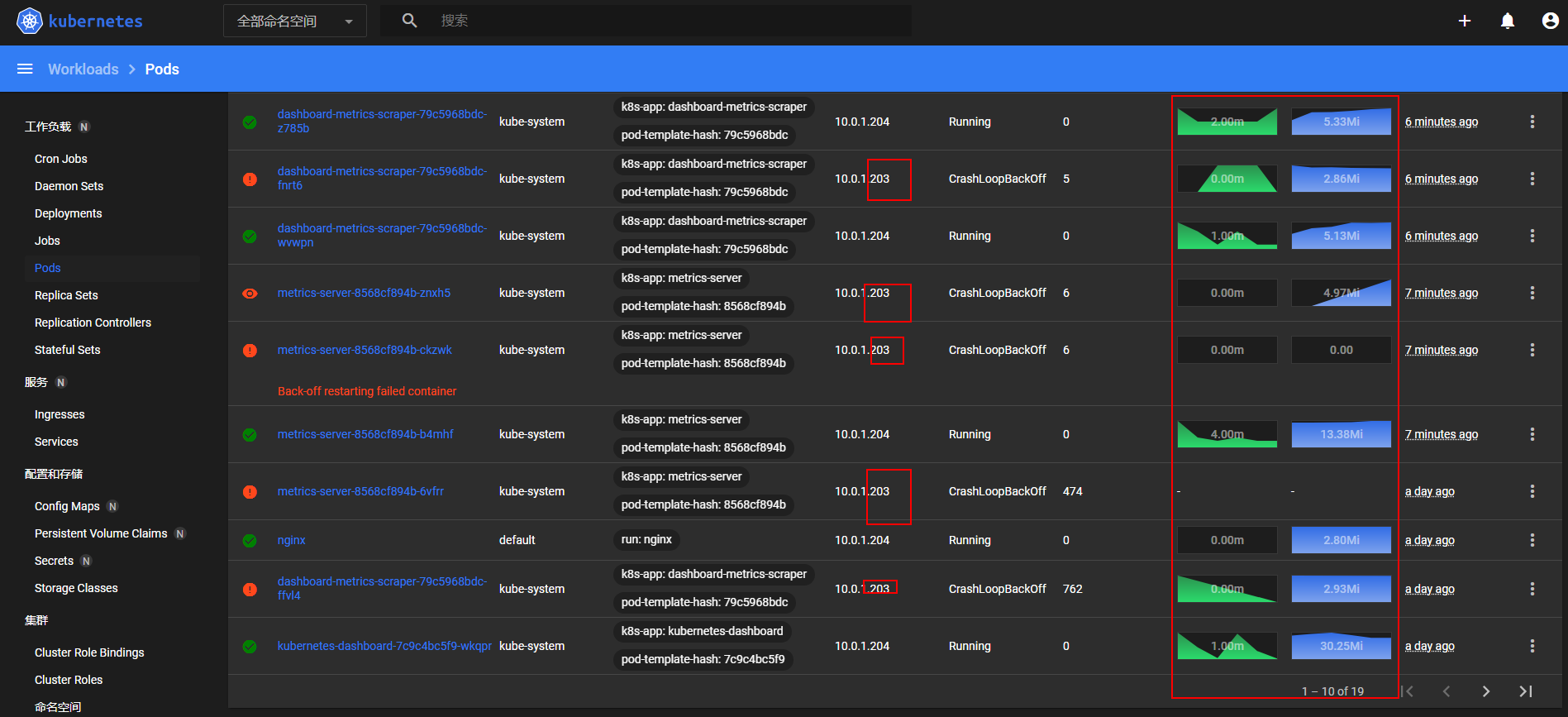Click restart count 762

1072,589
